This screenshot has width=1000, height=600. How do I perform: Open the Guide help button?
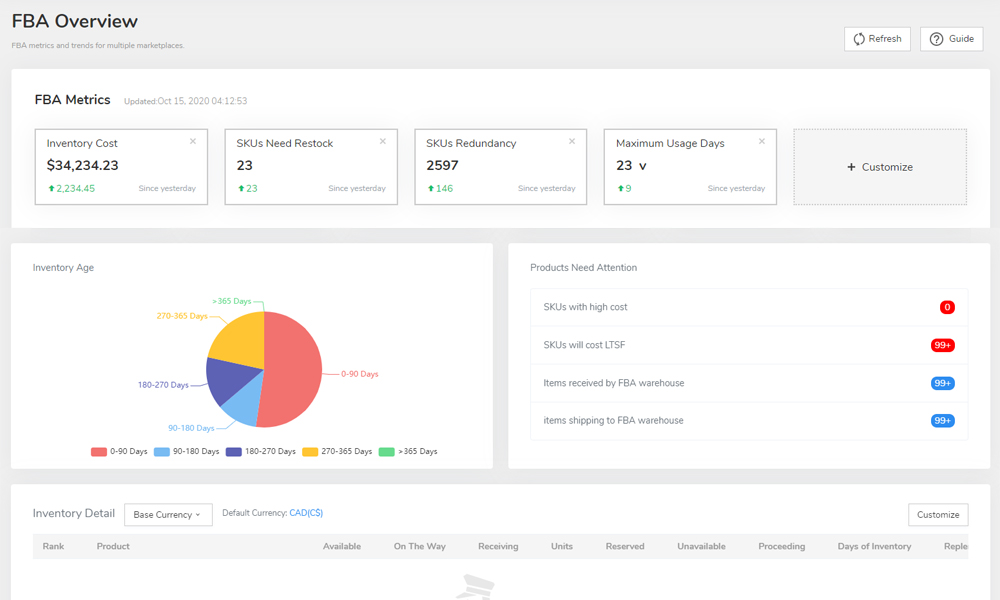[x=951, y=39]
